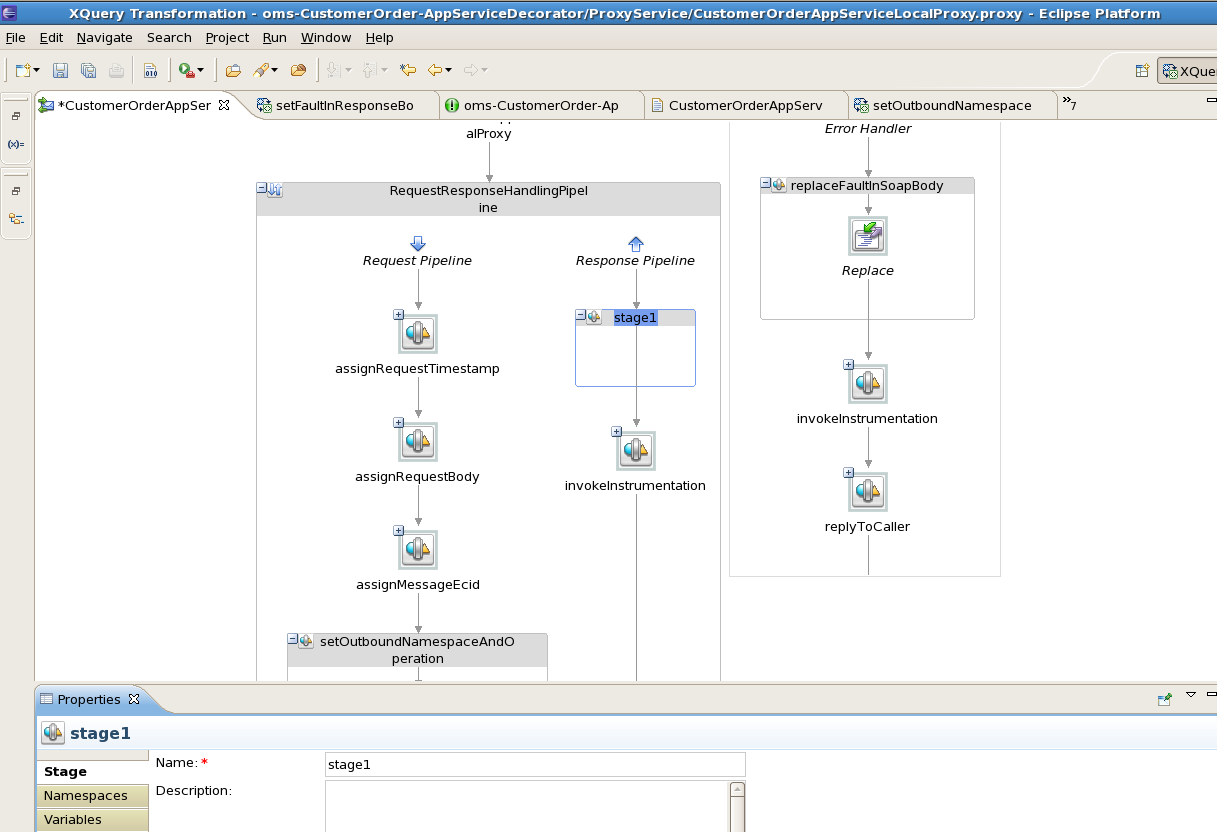Image resolution: width=1217 pixels, height=832 pixels.
Task: Click the Back navigation arrow
Action: click(x=434, y=70)
